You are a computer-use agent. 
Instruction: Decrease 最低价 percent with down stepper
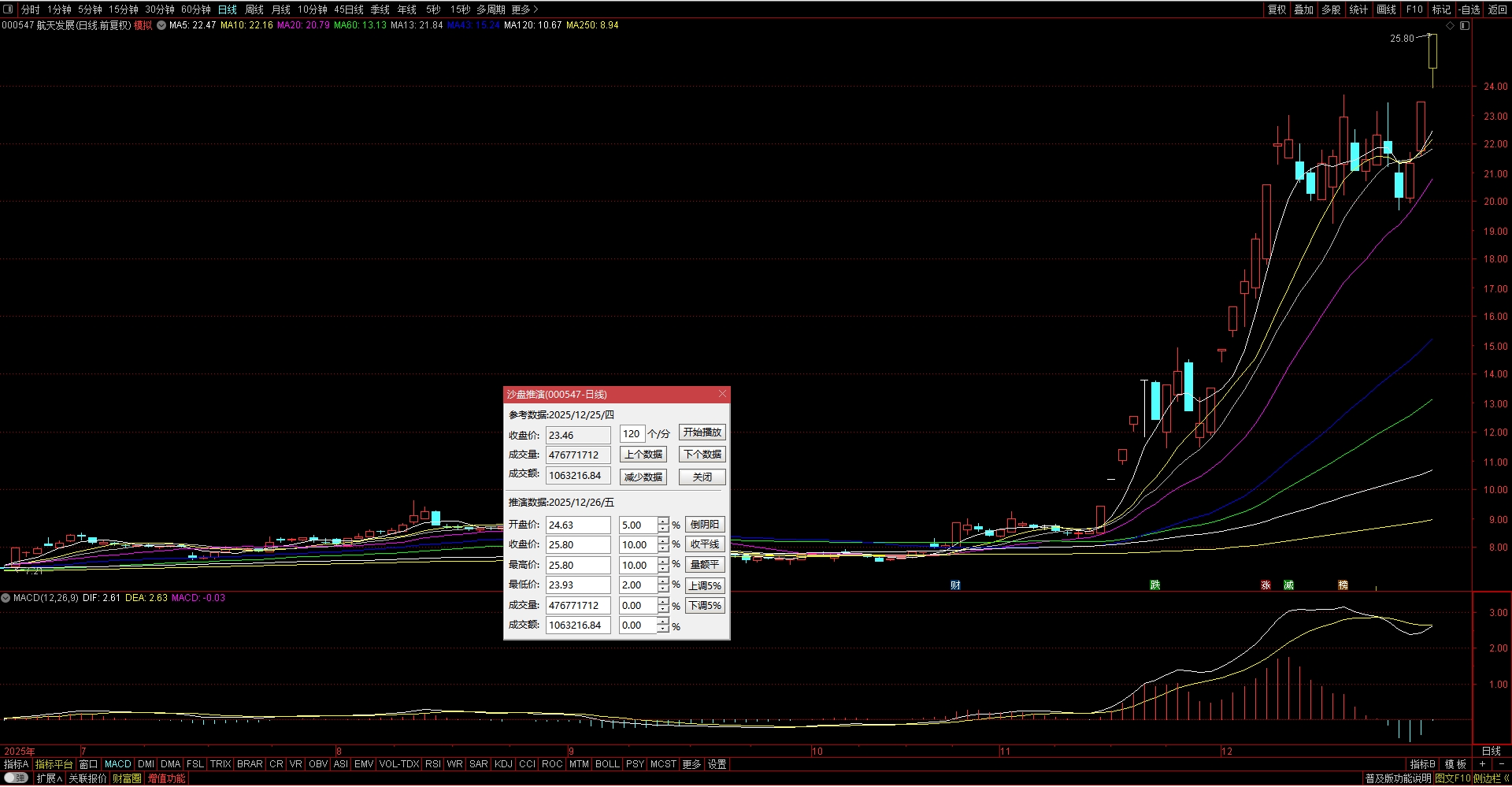click(x=663, y=589)
